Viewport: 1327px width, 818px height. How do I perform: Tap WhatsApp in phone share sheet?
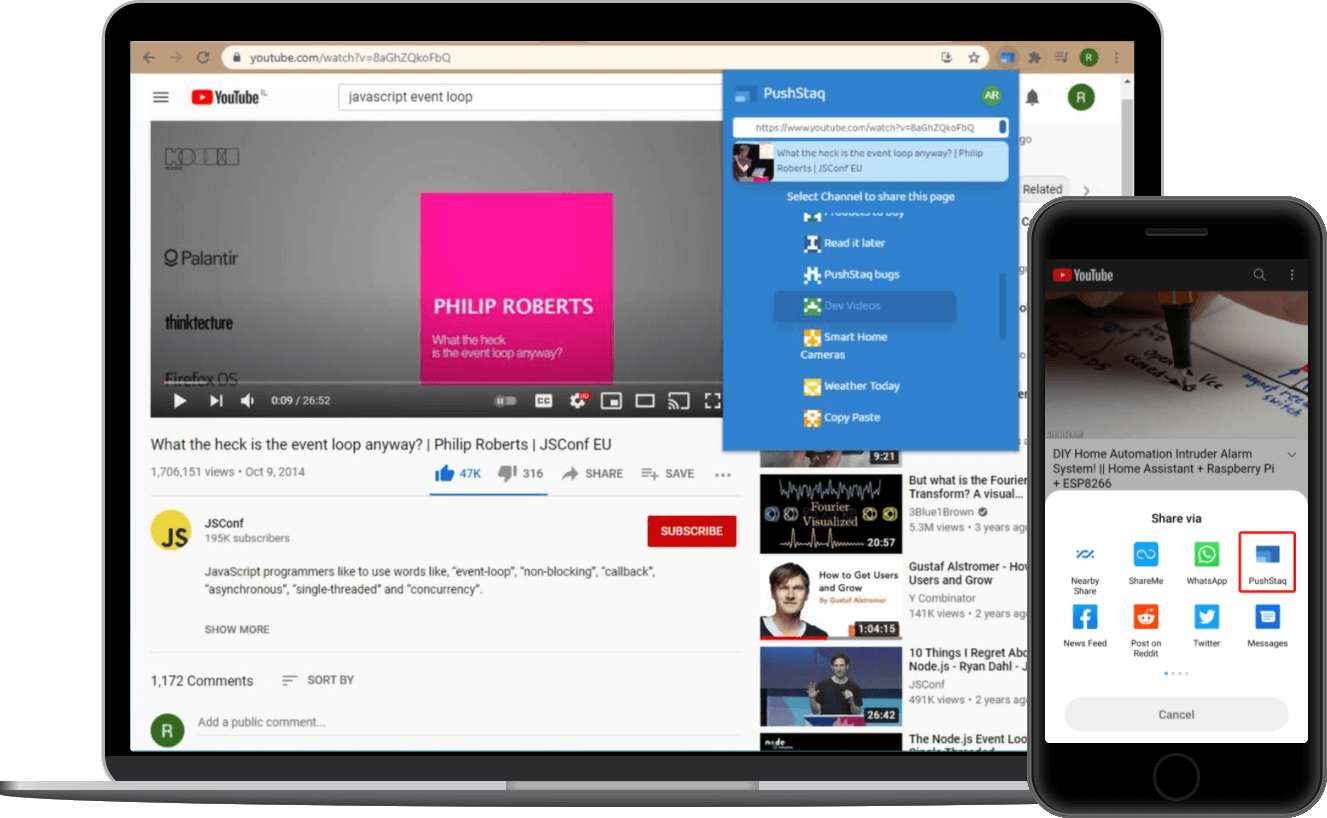pos(1207,563)
